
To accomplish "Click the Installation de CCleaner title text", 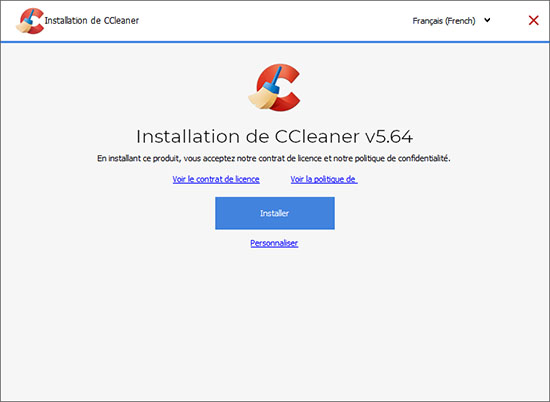I will 92,21.
